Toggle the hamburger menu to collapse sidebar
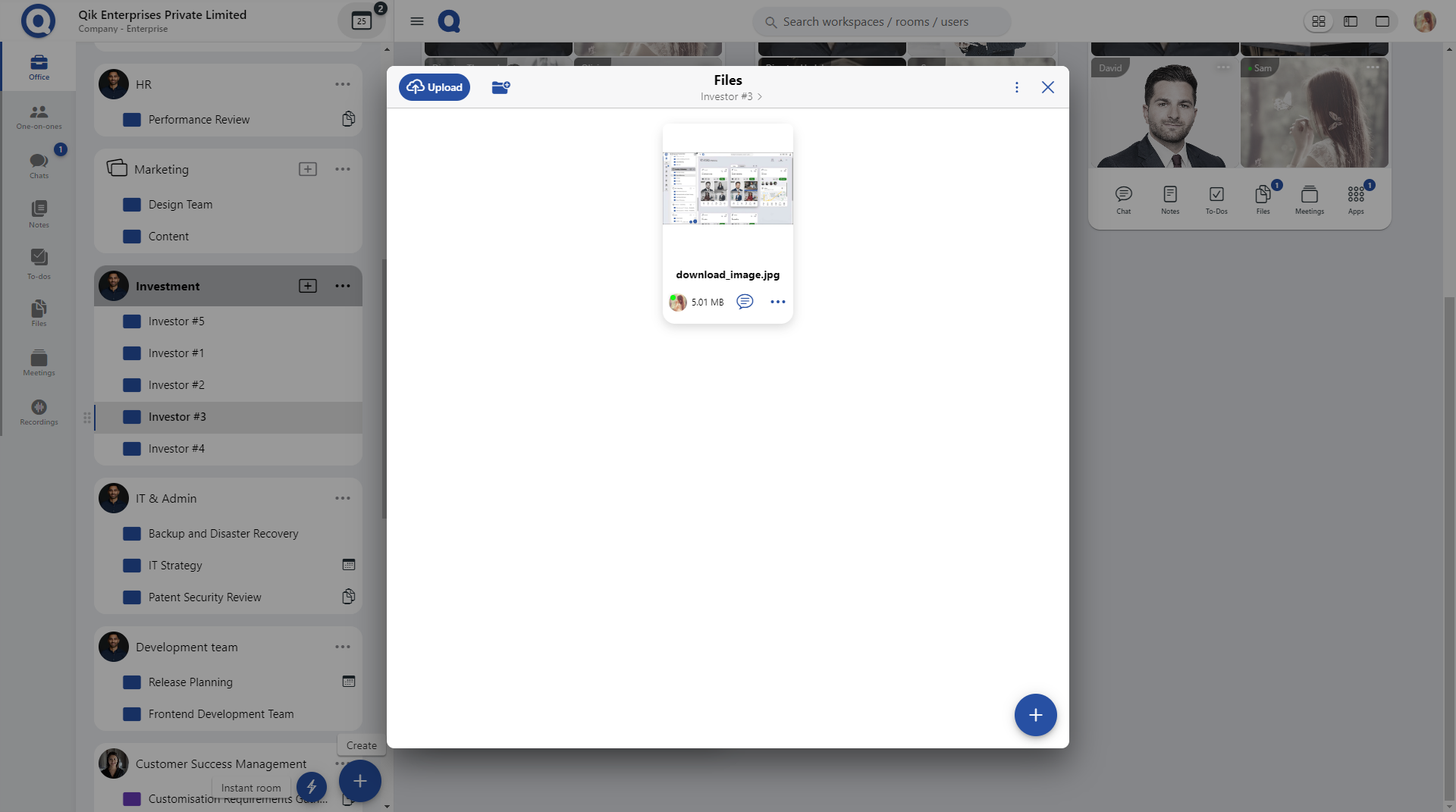Image resolution: width=1456 pixels, height=812 pixels. coord(416,21)
